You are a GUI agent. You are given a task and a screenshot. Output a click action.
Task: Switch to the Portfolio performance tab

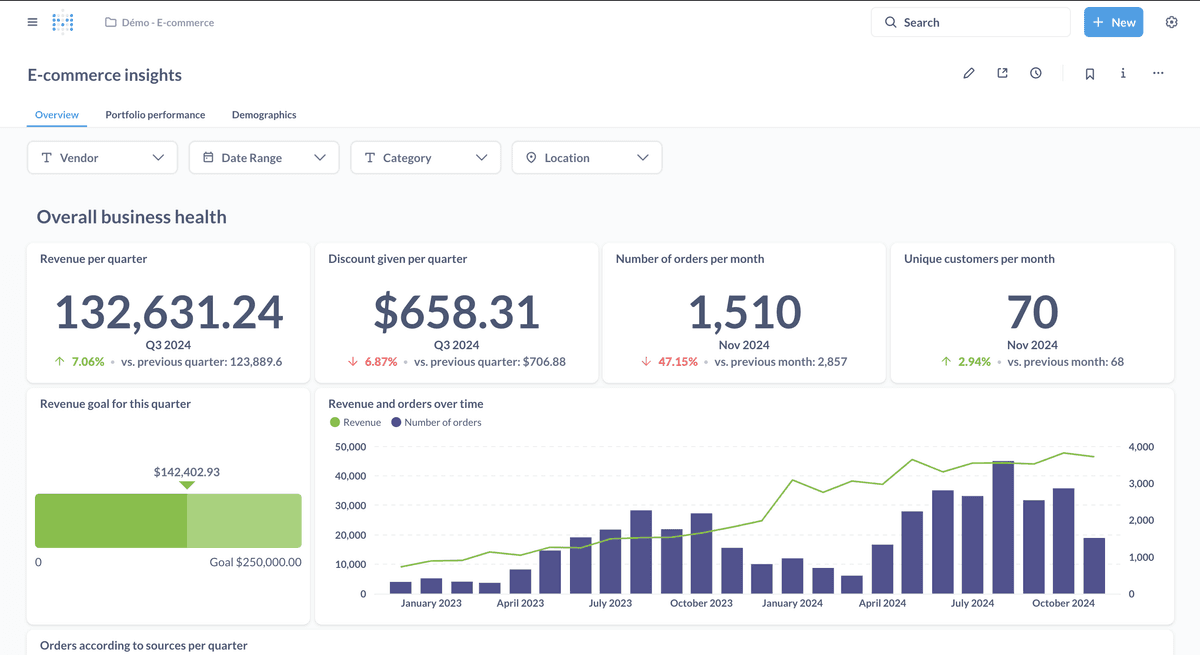coord(155,115)
